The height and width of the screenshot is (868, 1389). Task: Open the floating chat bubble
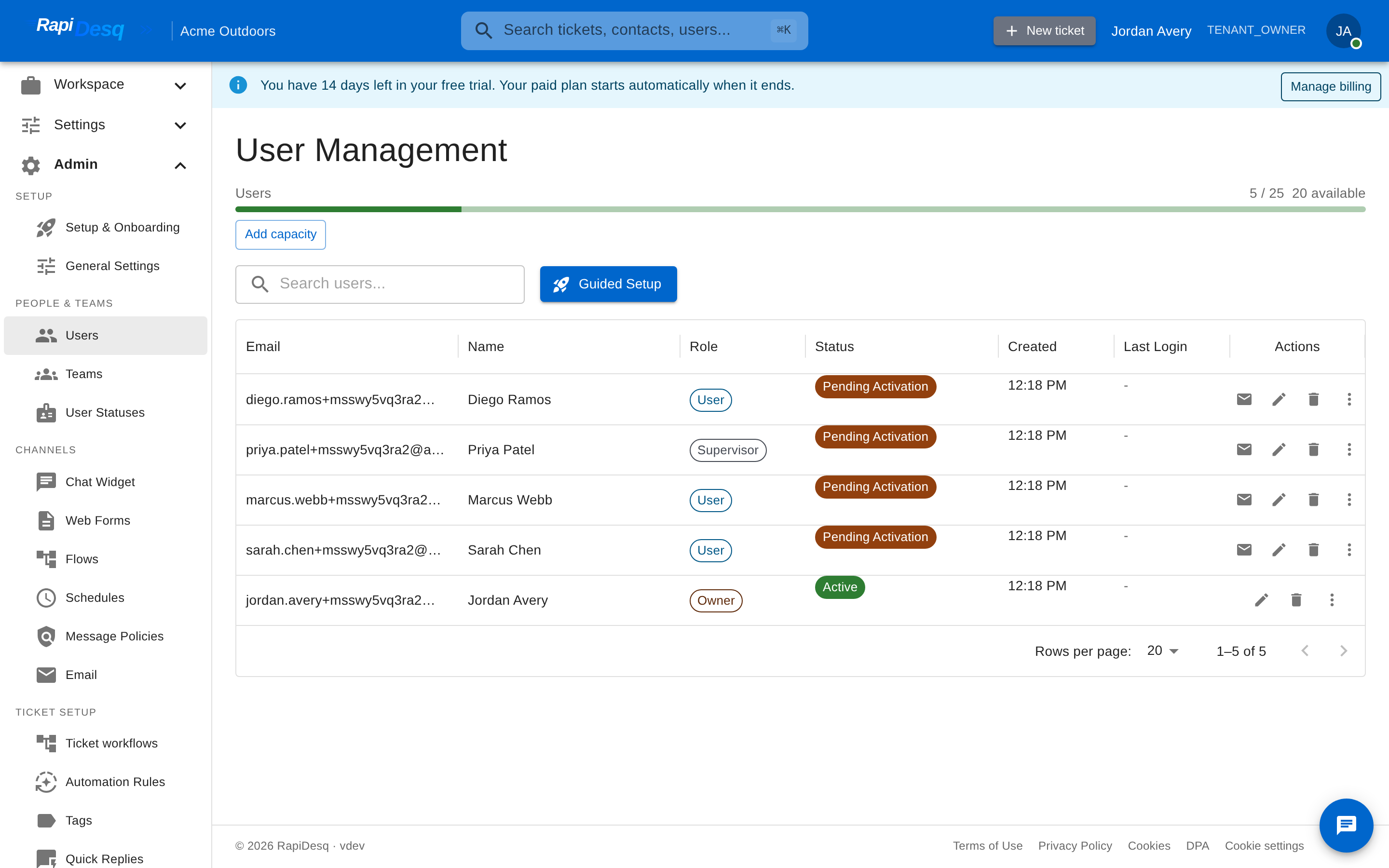pos(1346,825)
